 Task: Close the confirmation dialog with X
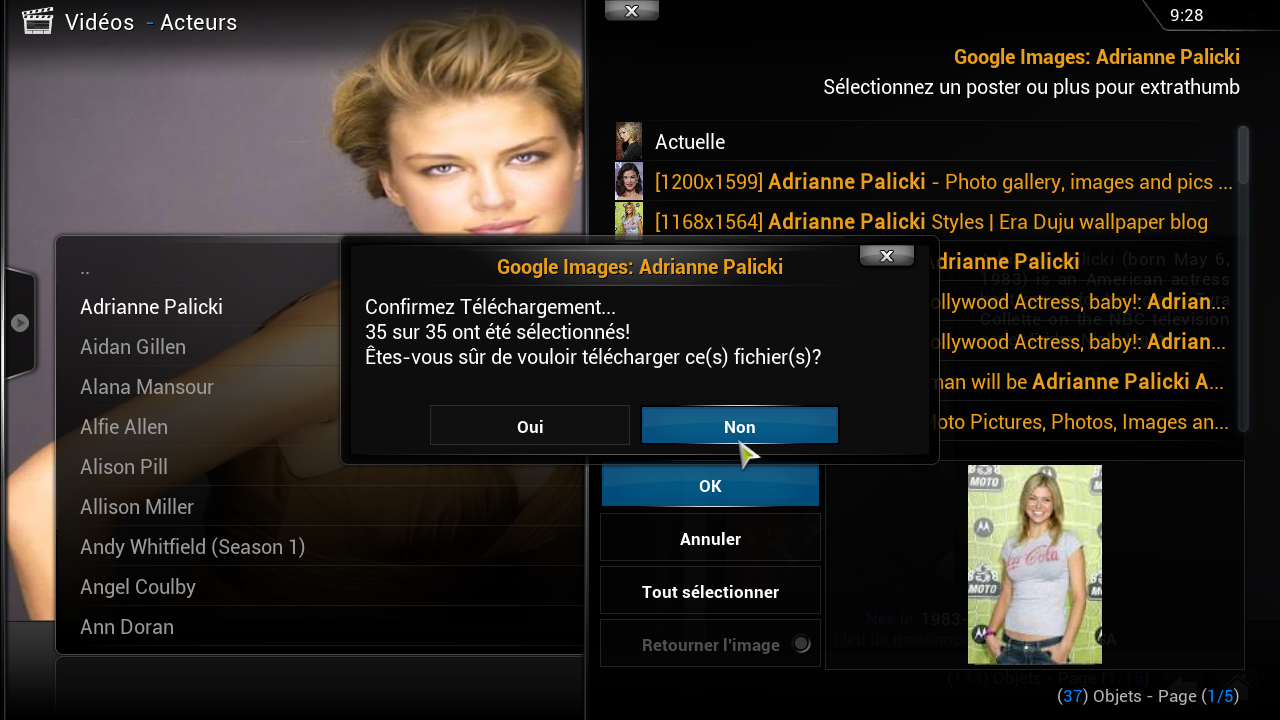[886, 256]
